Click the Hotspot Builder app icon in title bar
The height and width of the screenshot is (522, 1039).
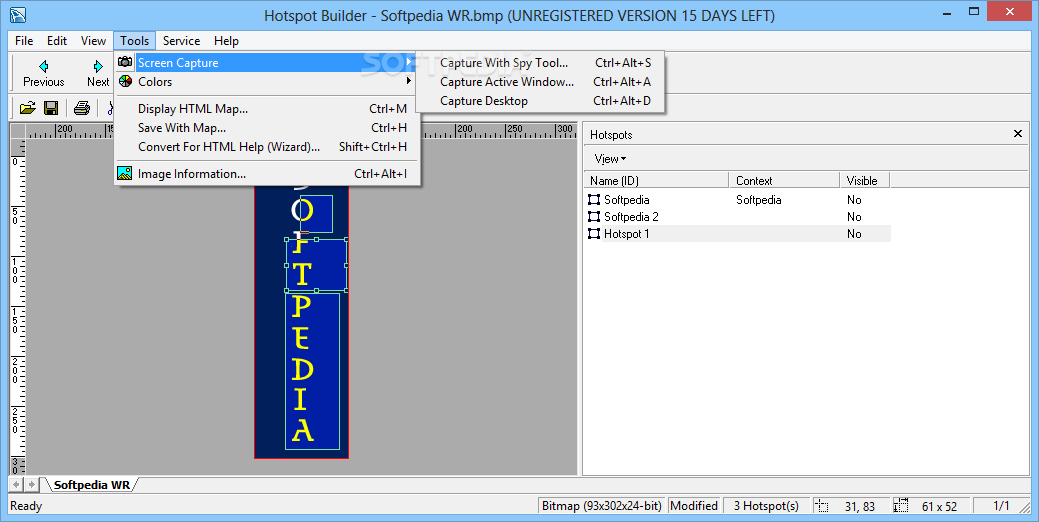point(18,15)
